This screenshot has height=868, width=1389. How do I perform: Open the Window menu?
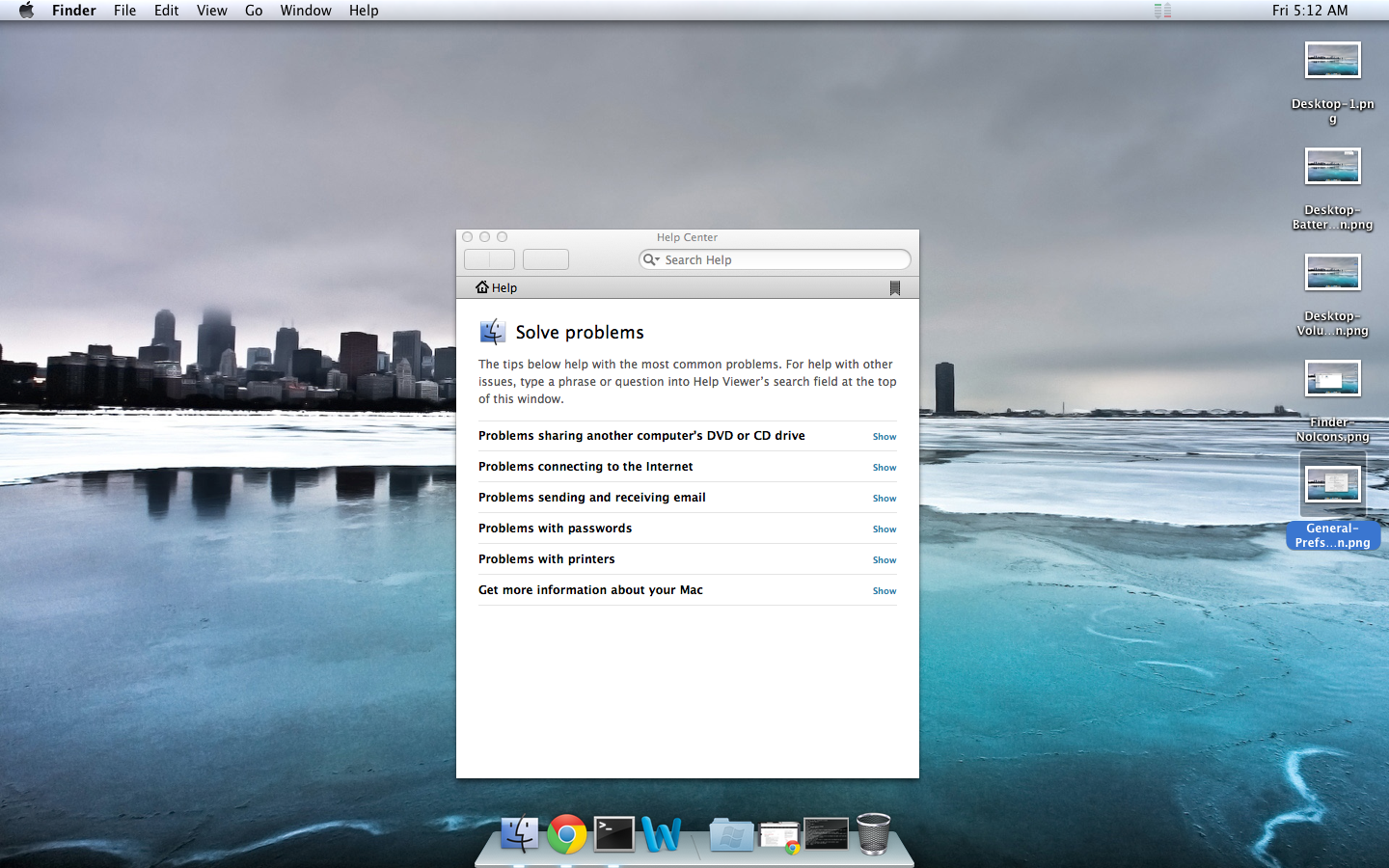pyautogui.click(x=306, y=11)
